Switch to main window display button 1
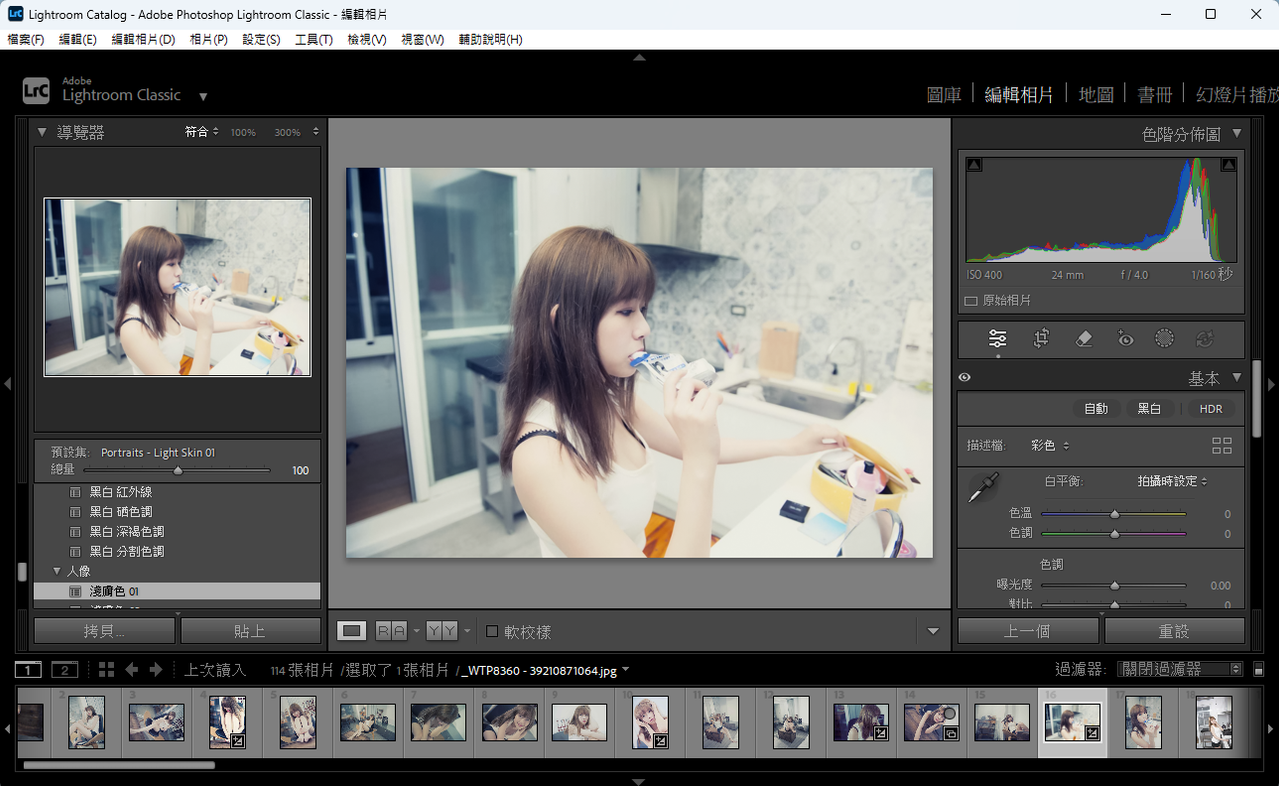Image resolution: width=1279 pixels, height=786 pixels. (28, 670)
